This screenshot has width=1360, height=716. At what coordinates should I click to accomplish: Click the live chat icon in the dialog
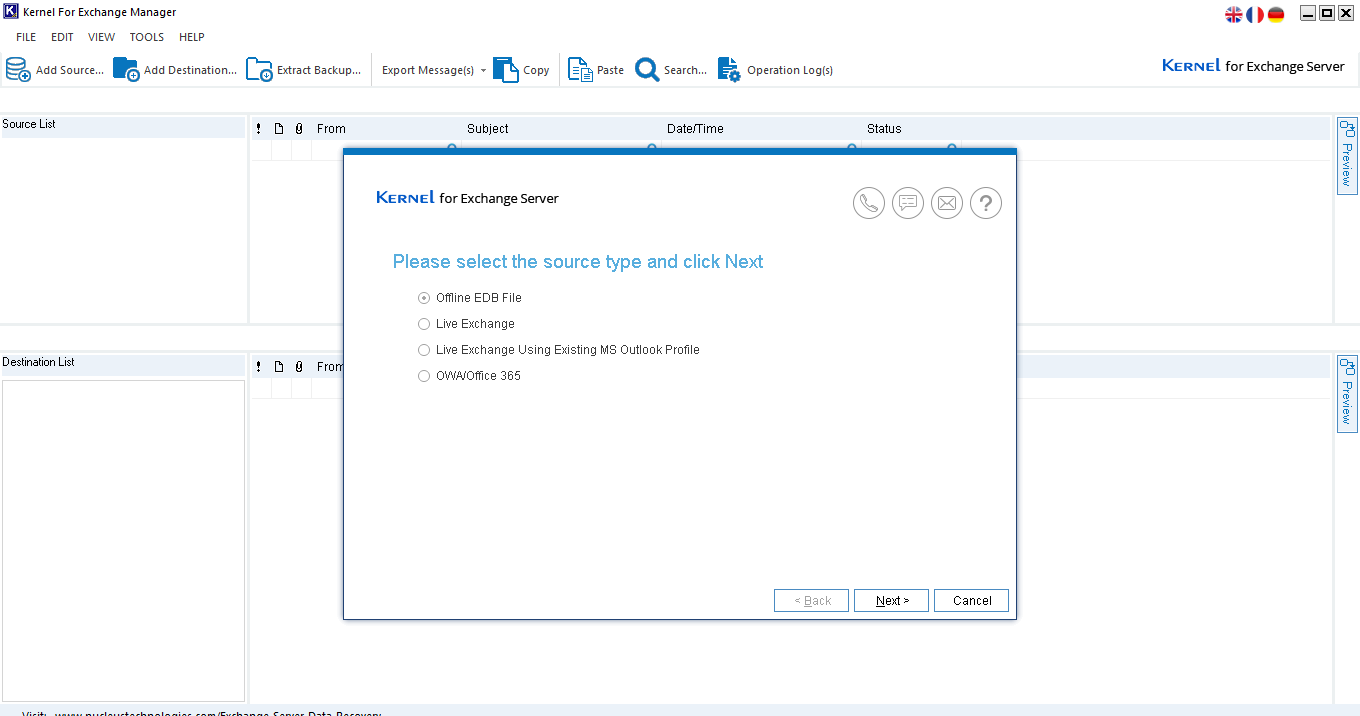(x=908, y=203)
